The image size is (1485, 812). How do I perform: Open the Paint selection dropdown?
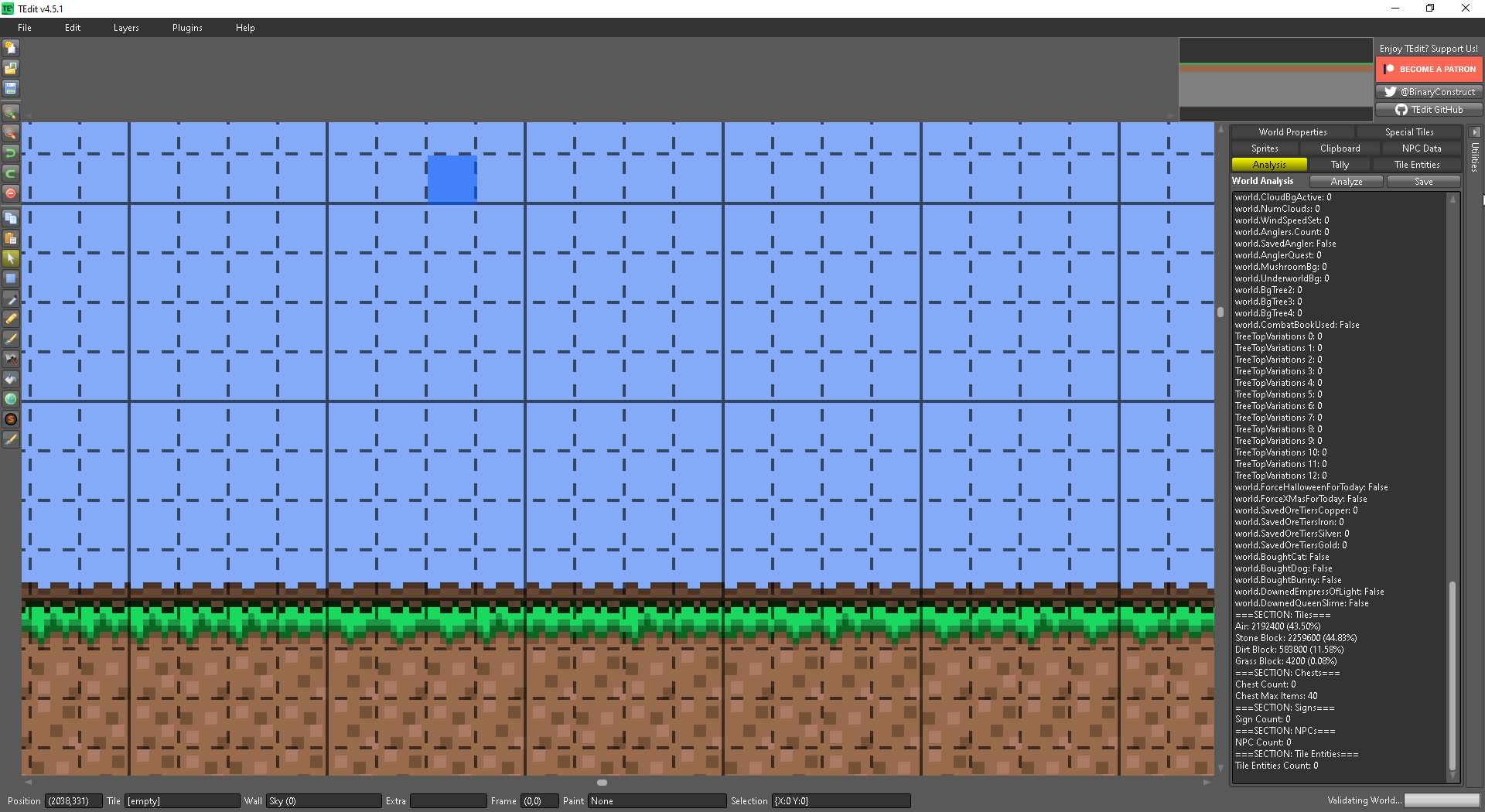[657, 800]
